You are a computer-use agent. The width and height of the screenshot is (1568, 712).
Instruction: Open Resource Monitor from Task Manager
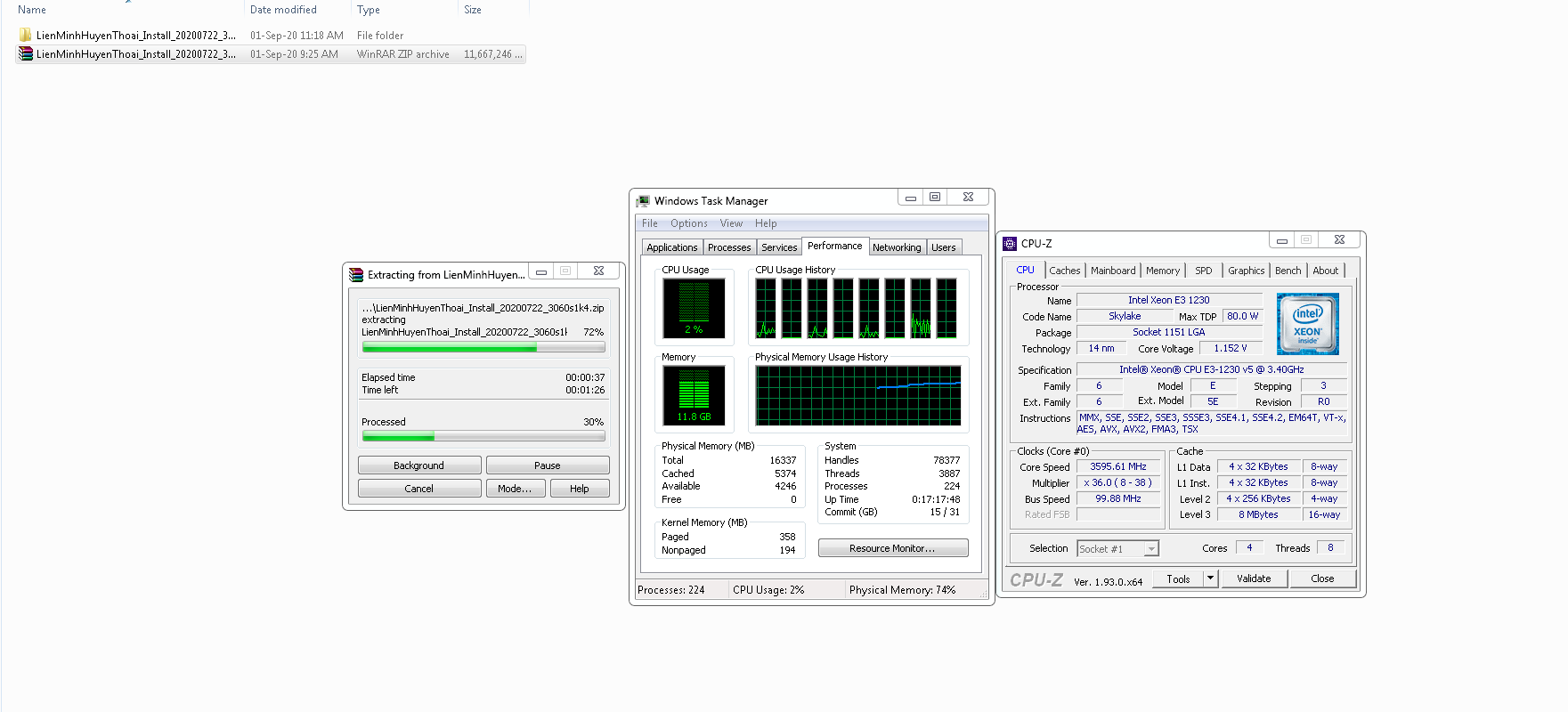tap(893, 548)
